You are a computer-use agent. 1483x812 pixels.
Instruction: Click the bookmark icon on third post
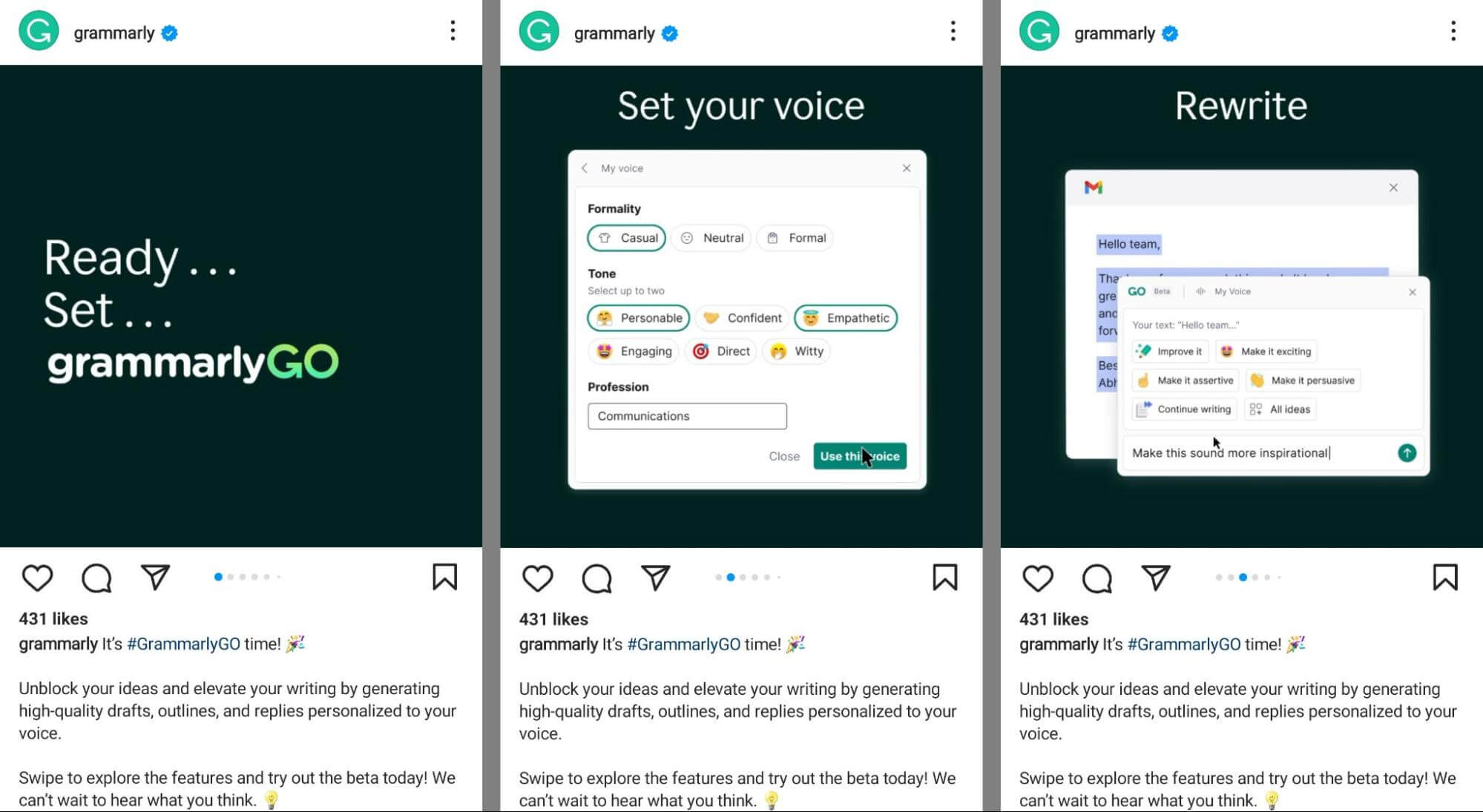tap(1445, 577)
